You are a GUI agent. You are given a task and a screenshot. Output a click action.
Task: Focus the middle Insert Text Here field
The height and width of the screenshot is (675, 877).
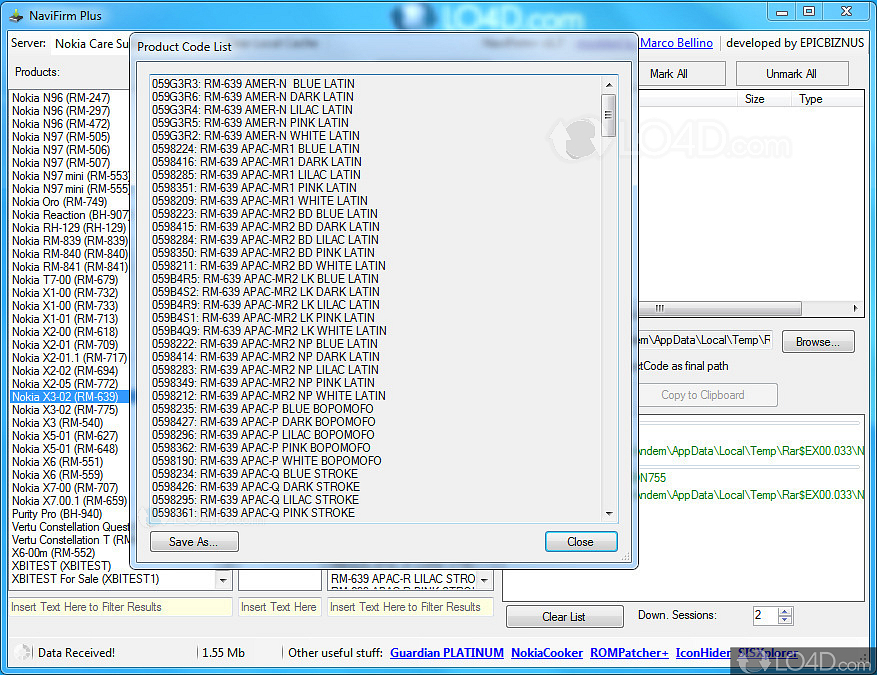pos(279,607)
